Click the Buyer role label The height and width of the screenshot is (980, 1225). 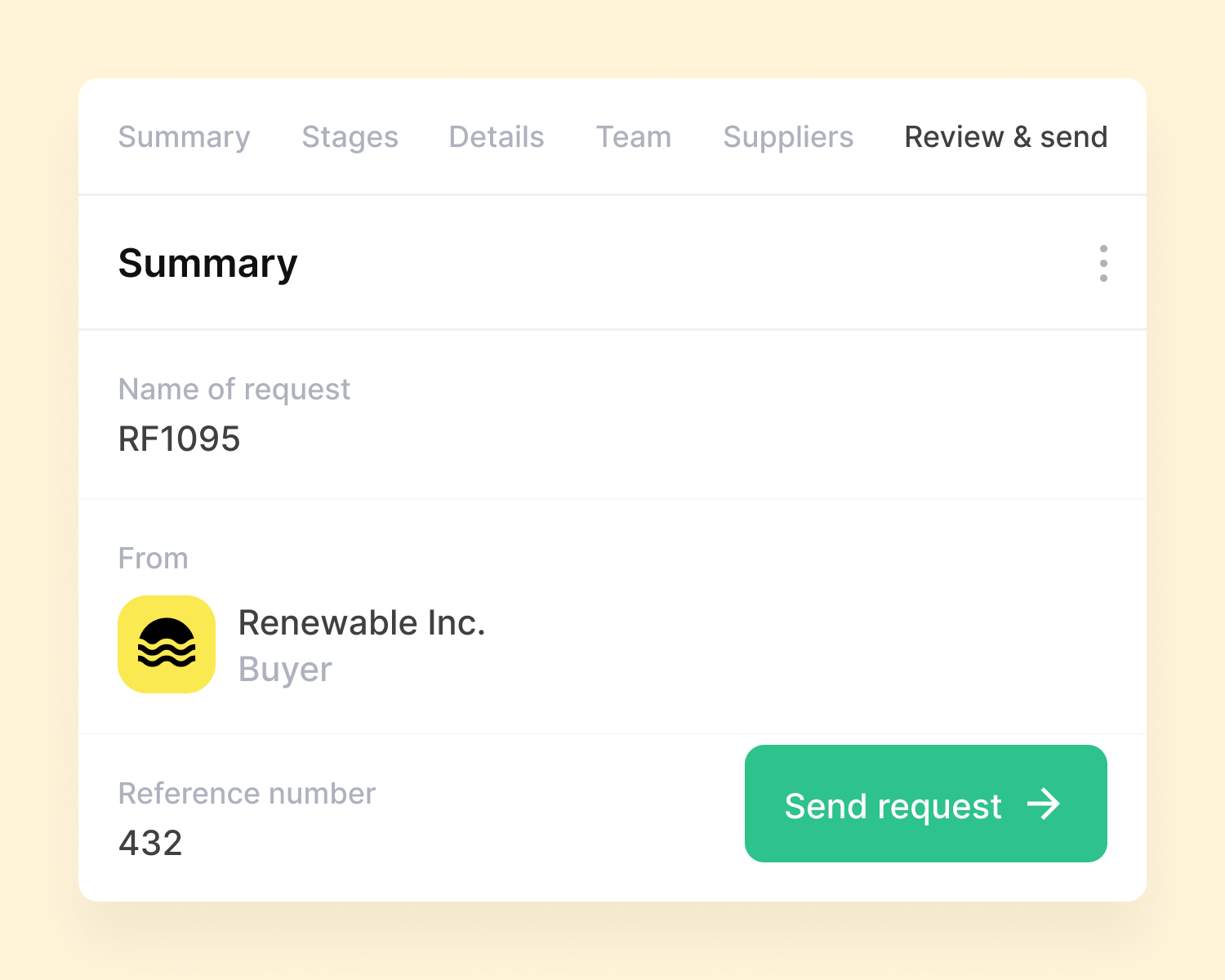[x=285, y=670]
